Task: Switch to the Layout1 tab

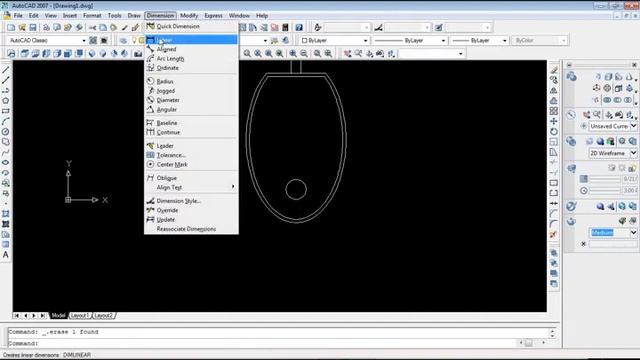Action: point(80,316)
